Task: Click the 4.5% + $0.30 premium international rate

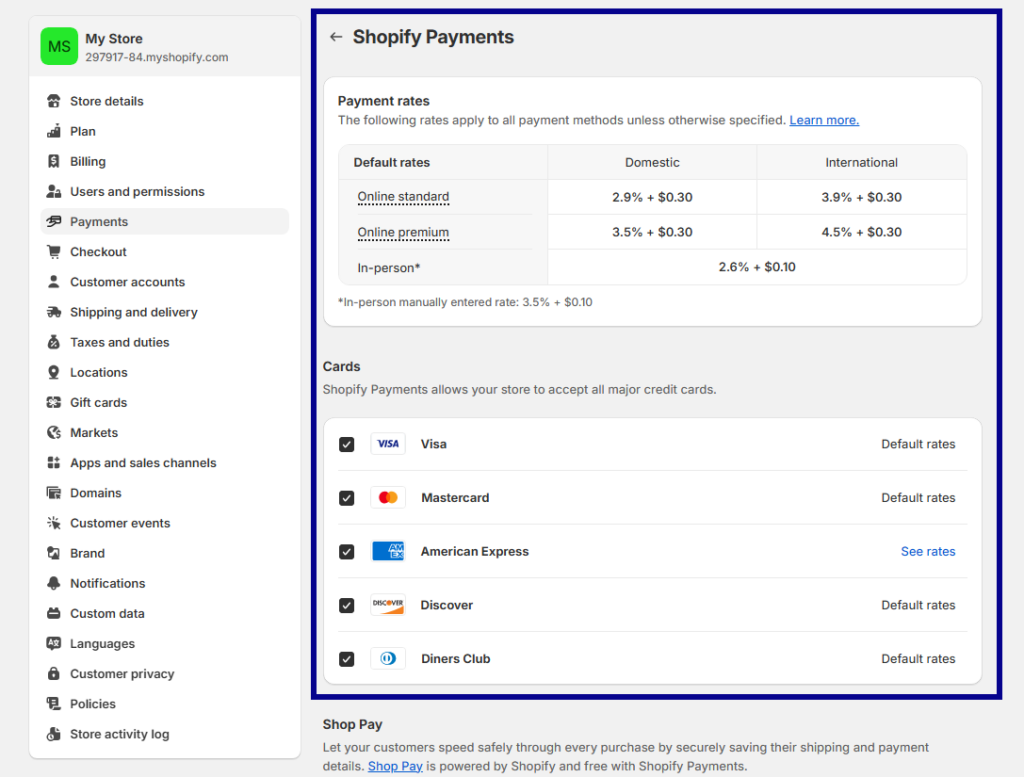Action: coord(861,232)
